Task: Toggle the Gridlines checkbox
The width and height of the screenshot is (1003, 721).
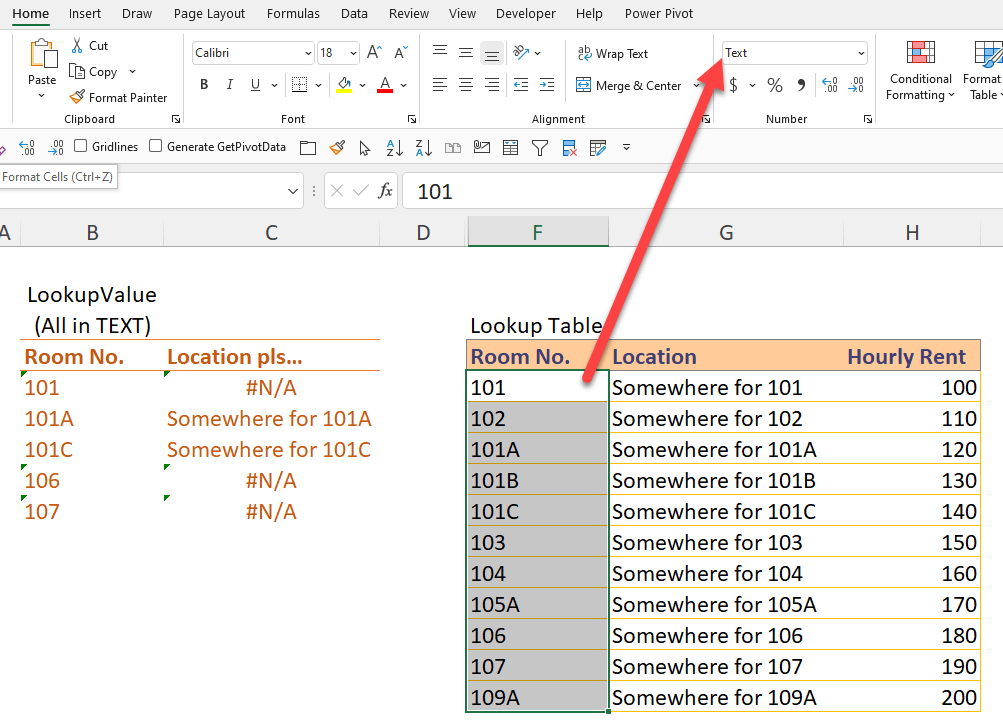Action: point(80,145)
